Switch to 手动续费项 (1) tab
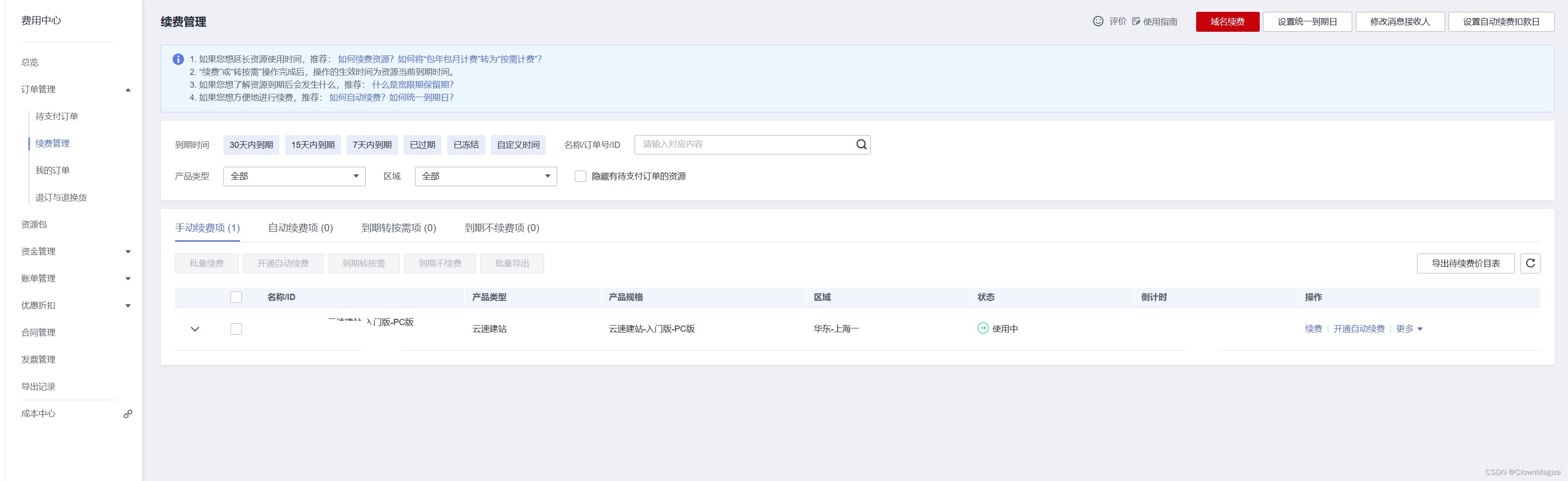This screenshot has width=1568, height=481. point(208,227)
